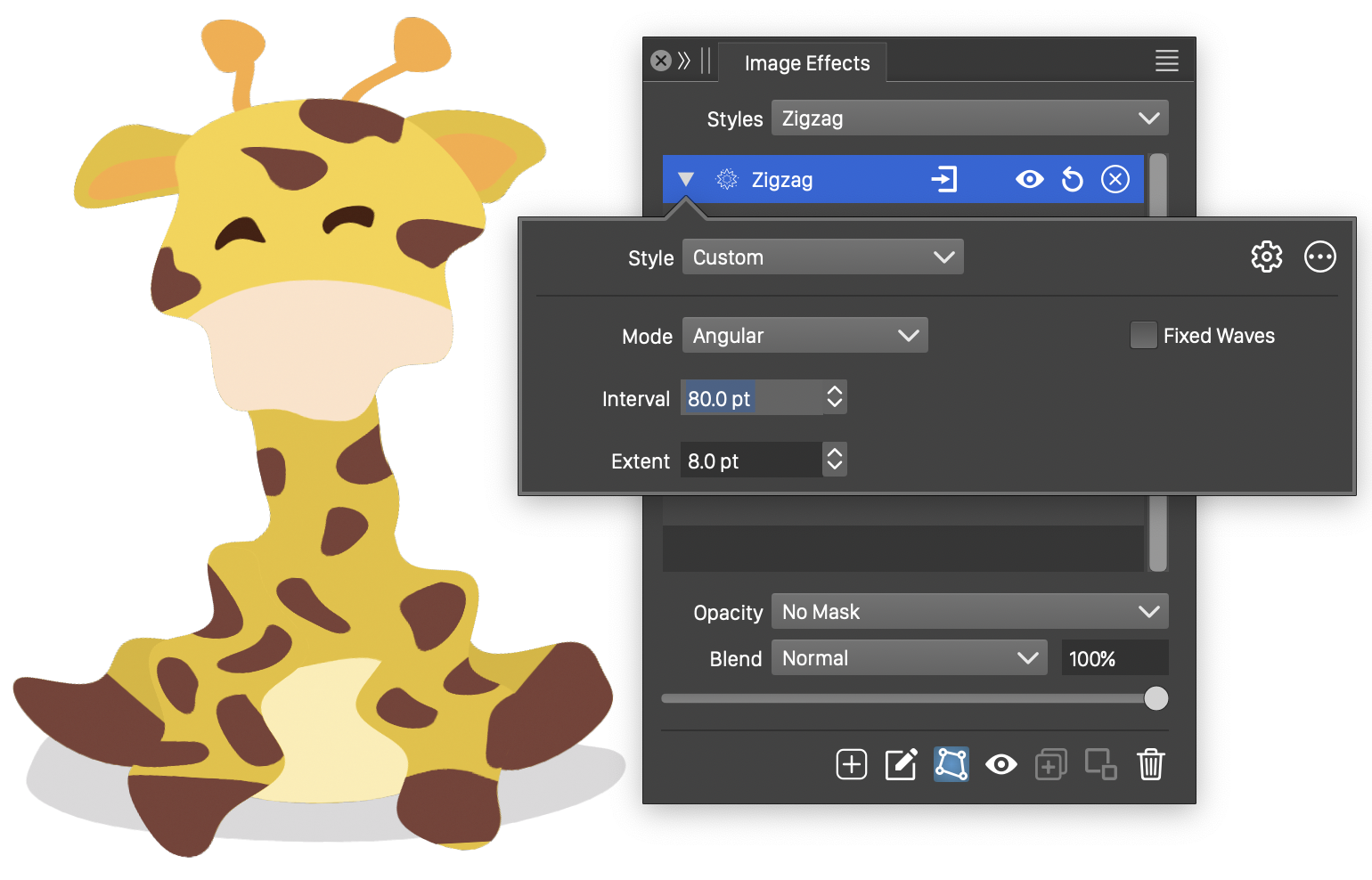Open the Styles dropdown showing Zigzag
Screen dimensions: 1372x880
pos(969,118)
